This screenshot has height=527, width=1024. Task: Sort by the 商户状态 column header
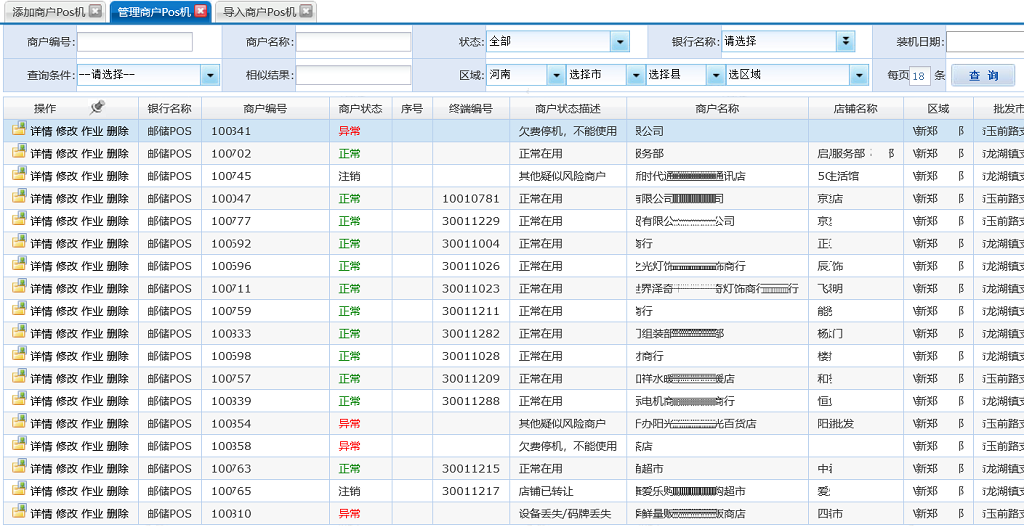360,108
